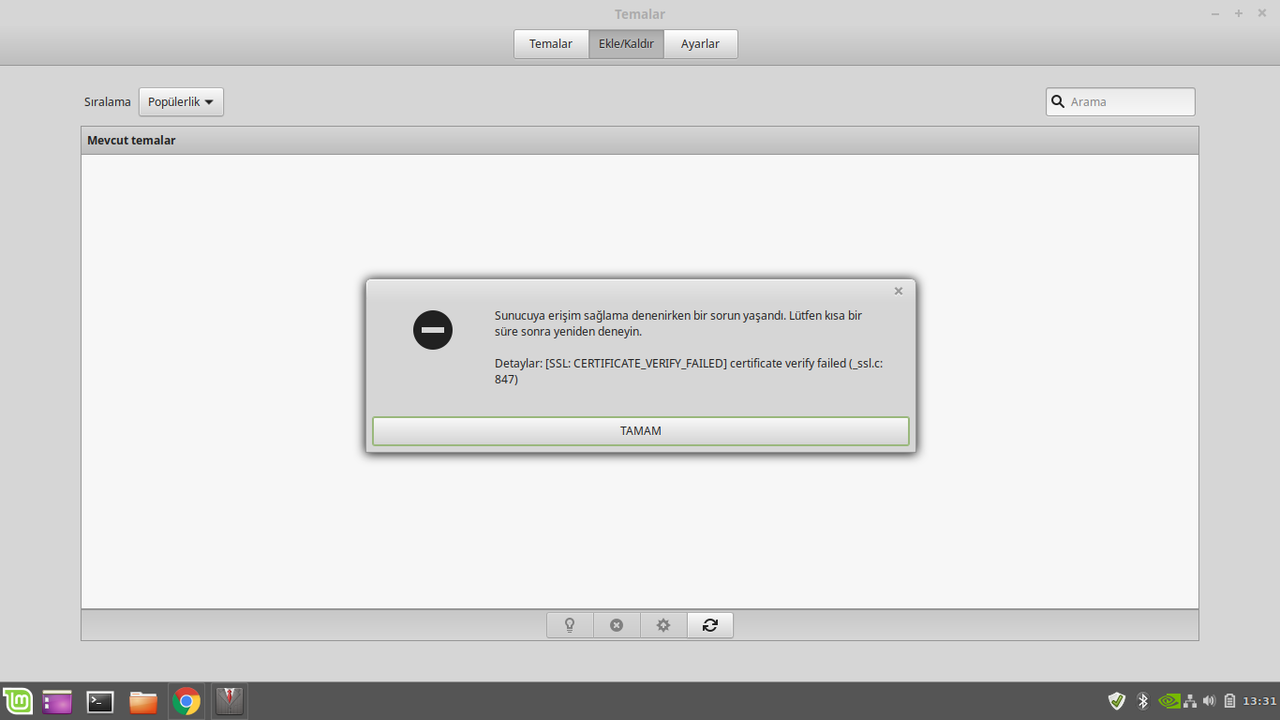Open the Ayarlar tab

[700, 44]
